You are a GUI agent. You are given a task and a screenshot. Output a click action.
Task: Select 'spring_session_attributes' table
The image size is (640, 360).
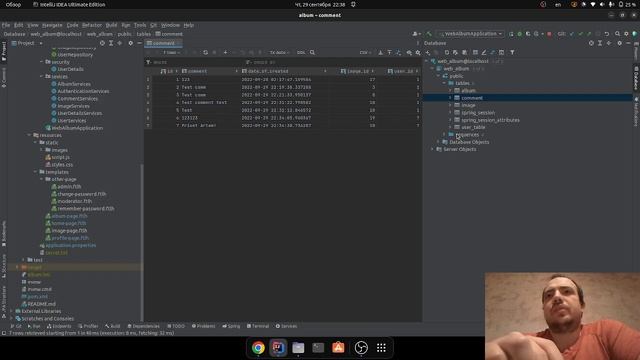point(490,120)
